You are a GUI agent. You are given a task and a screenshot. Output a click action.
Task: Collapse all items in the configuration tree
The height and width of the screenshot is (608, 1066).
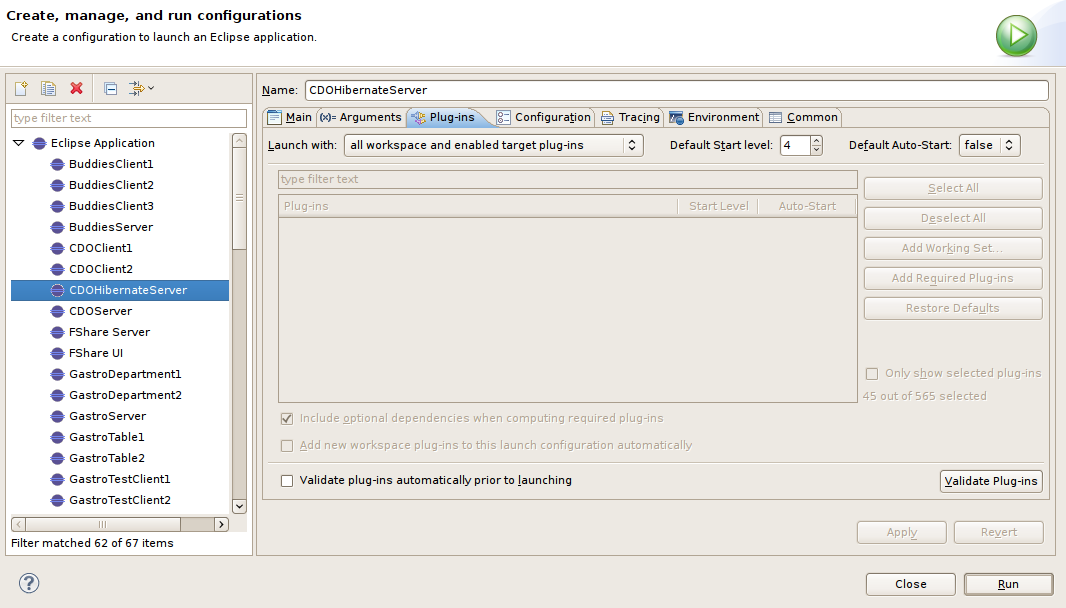[109, 88]
